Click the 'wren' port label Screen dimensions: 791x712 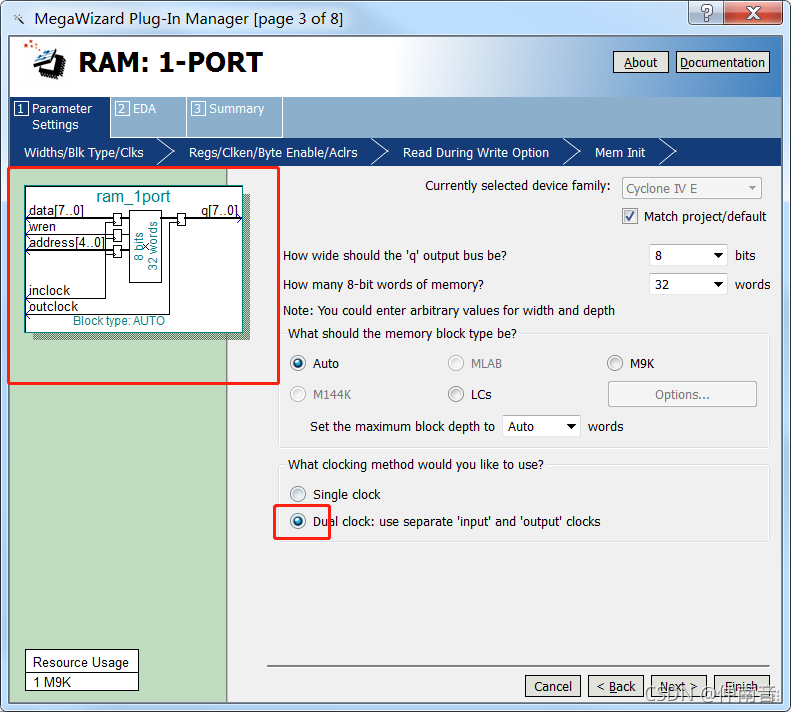(x=42, y=227)
